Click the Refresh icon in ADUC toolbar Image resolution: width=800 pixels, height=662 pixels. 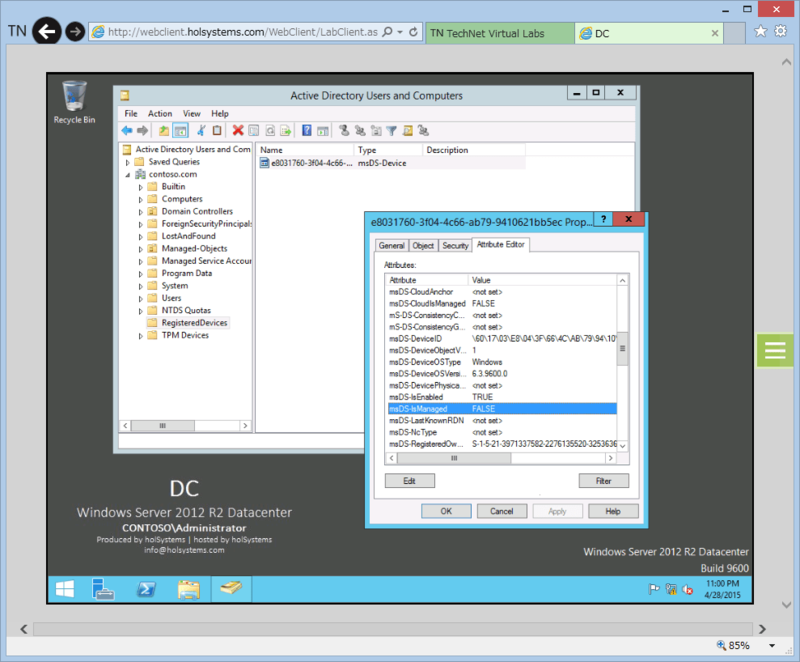[270, 131]
